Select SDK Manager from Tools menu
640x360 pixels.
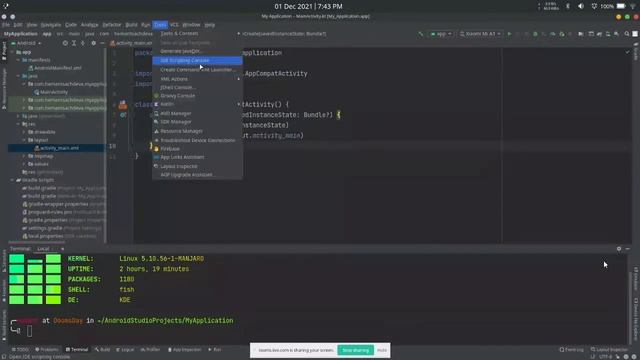[198, 122]
